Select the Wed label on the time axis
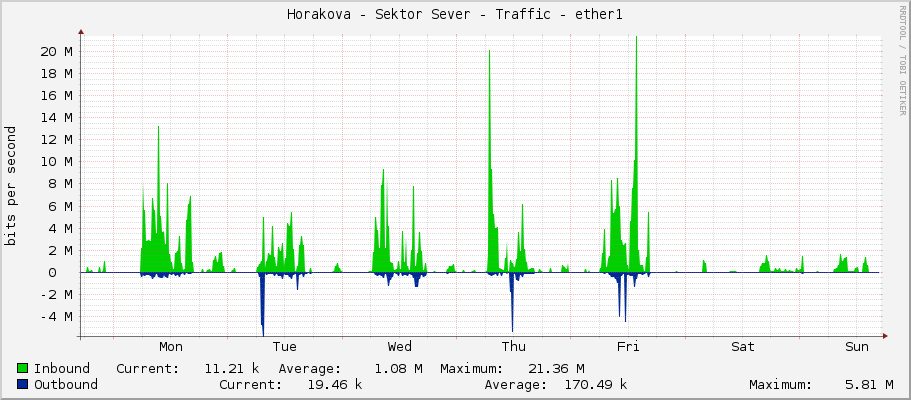 click(x=399, y=347)
